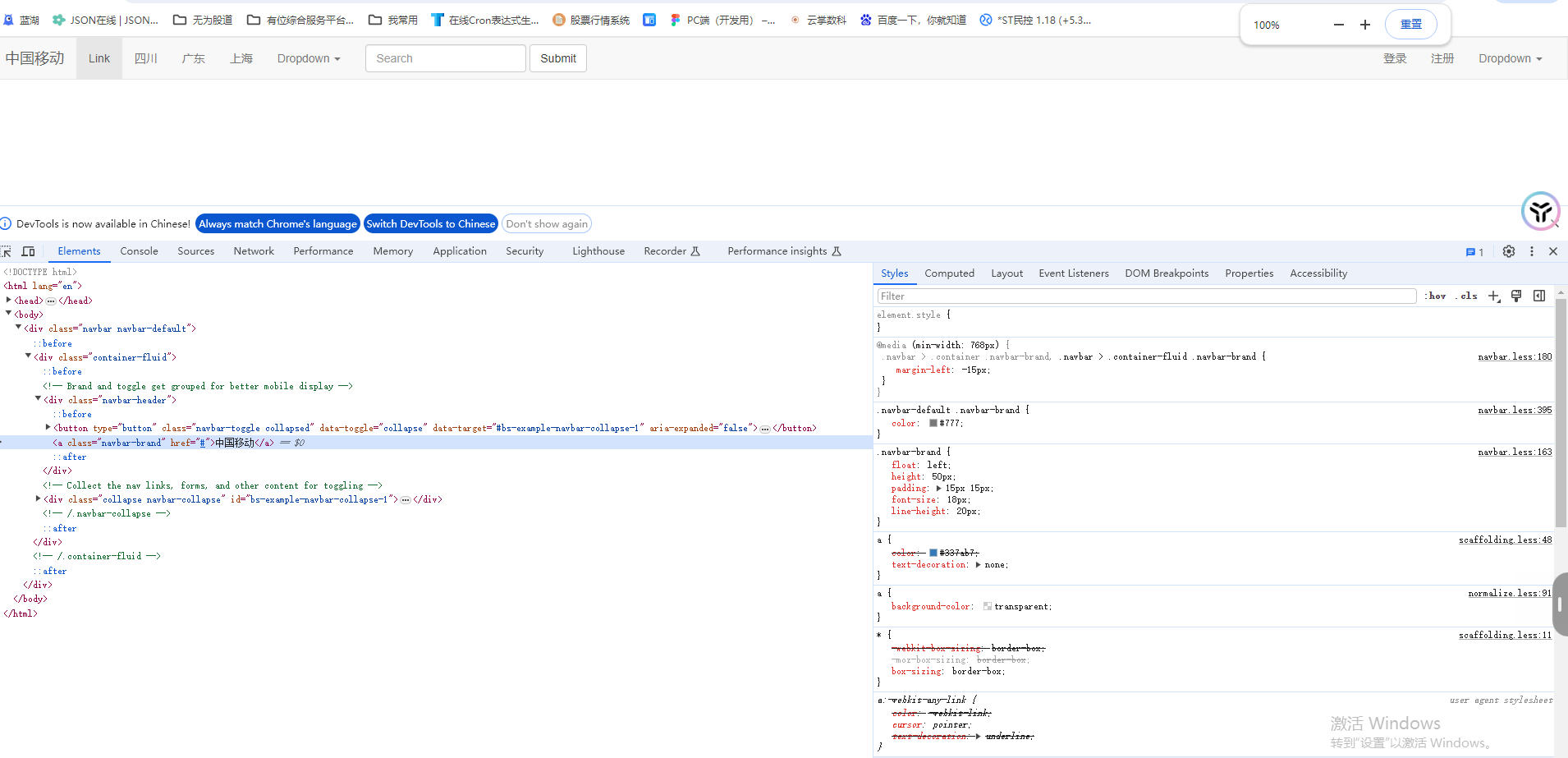Toggle the .cls element classes panel
This screenshot has height=758, width=1568.
tap(1467, 296)
